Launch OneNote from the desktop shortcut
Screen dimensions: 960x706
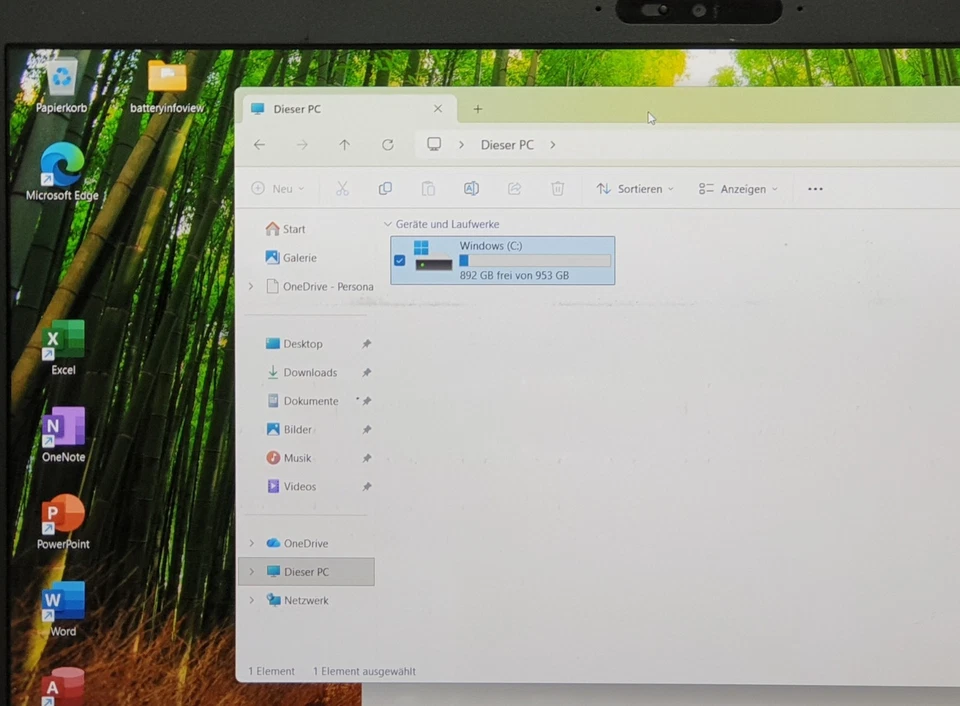[x=63, y=435]
